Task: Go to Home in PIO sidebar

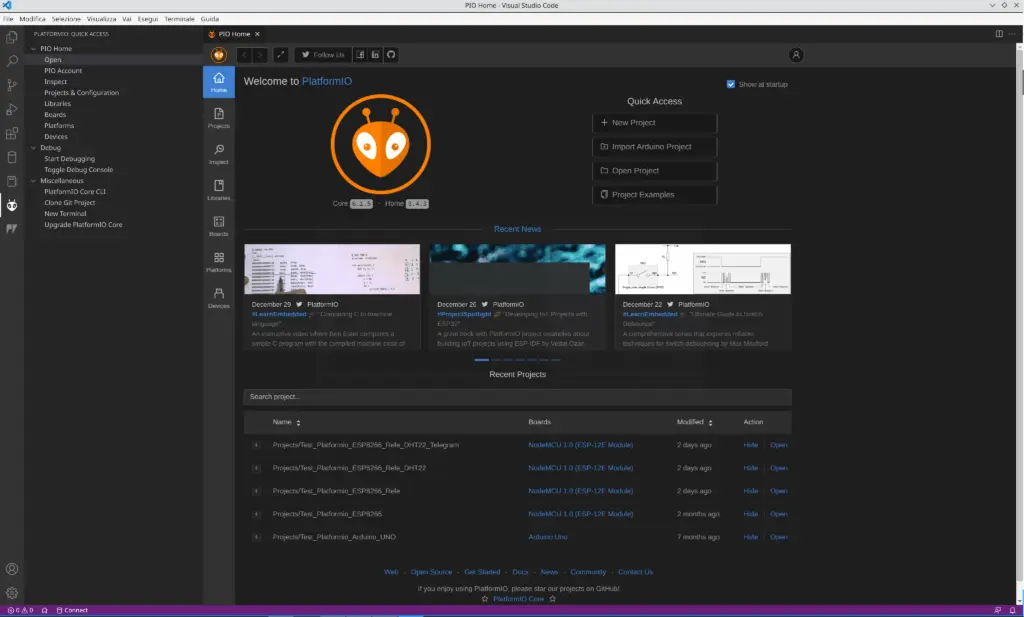Action: [x=219, y=82]
